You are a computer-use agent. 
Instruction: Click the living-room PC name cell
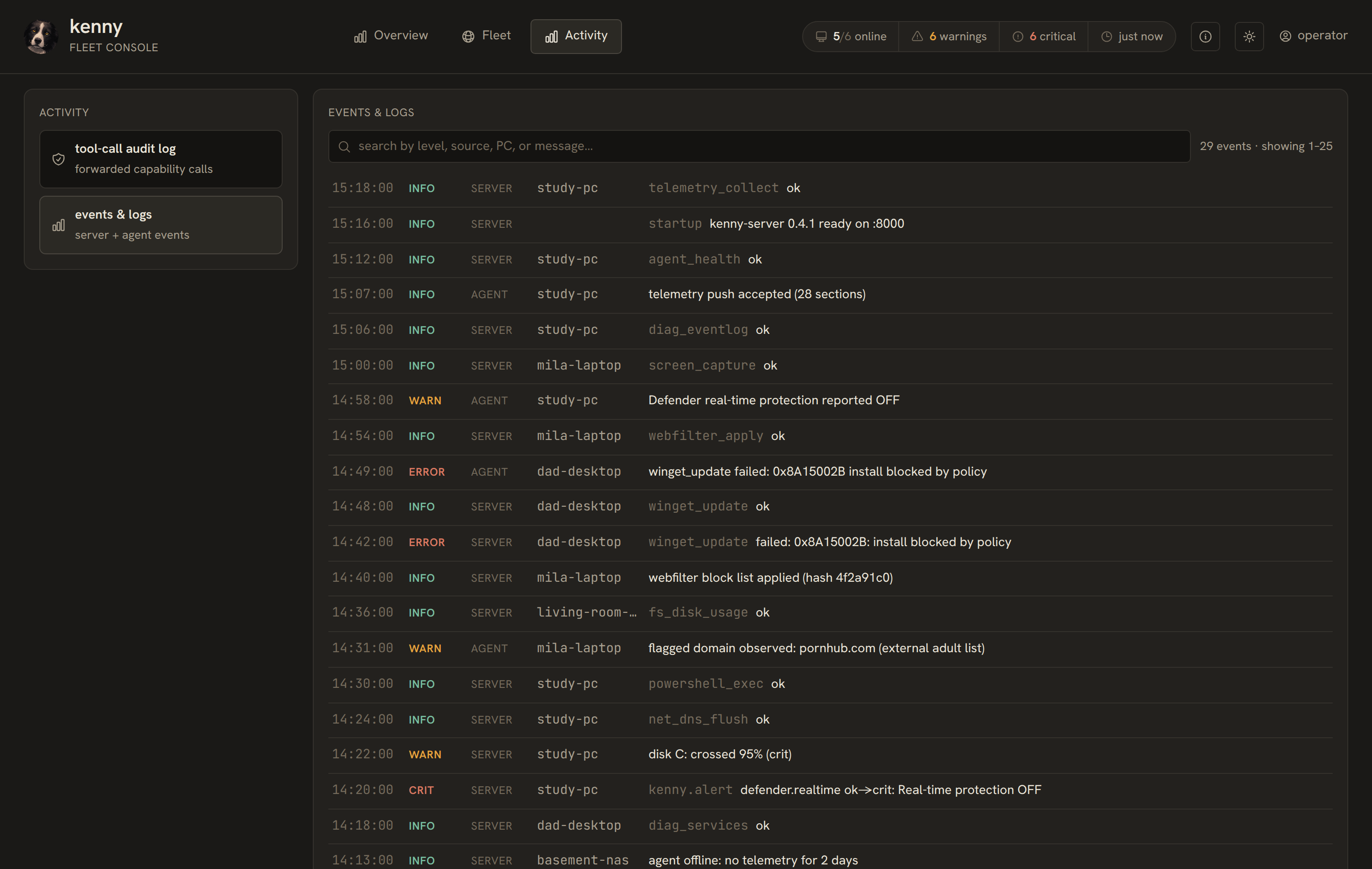click(587, 612)
